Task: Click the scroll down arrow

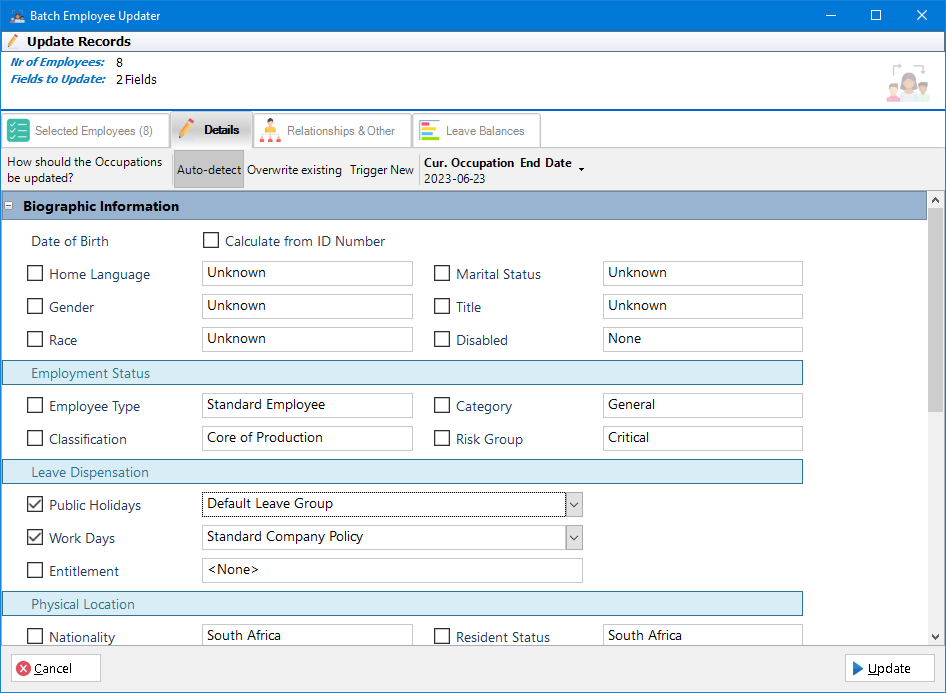Action: pos(935,636)
